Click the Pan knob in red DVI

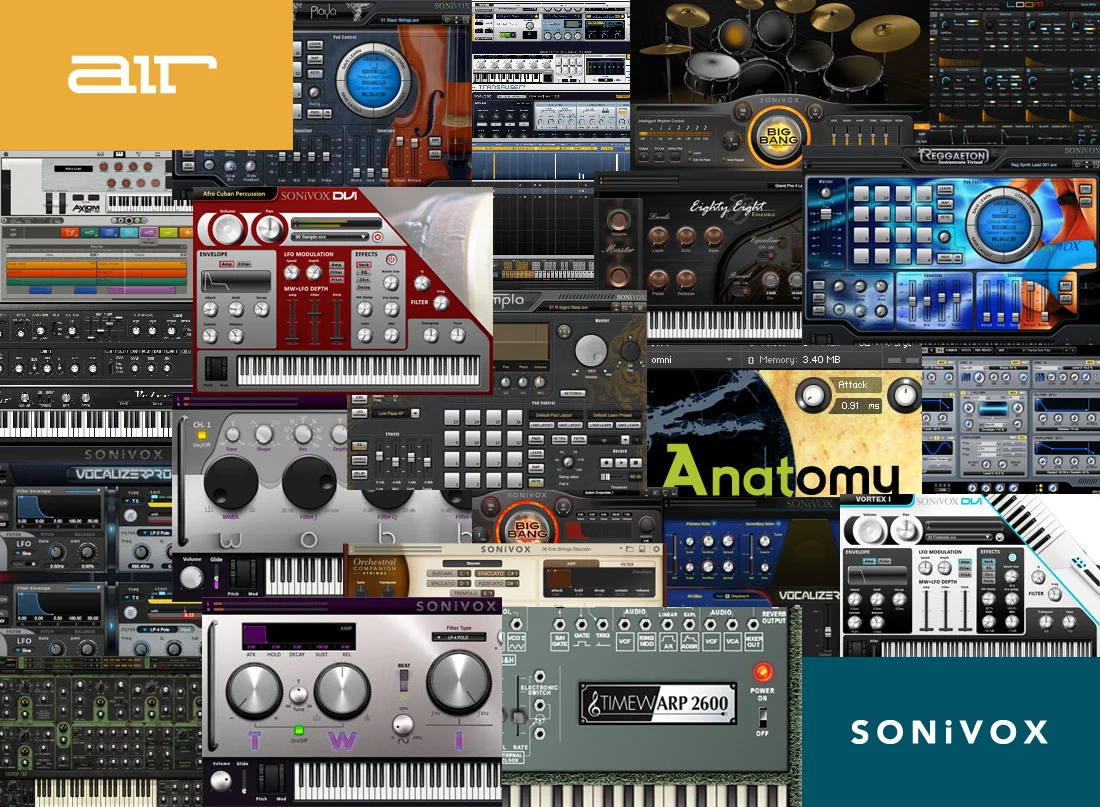tap(270, 229)
